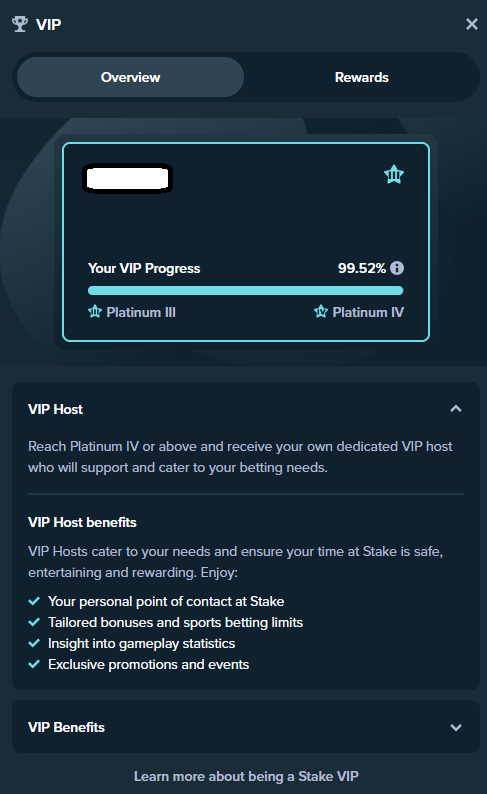Image resolution: width=487 pixels, height=794 pixels.
Task: Click the VIP progress bar
Action: tap(246, 290)
